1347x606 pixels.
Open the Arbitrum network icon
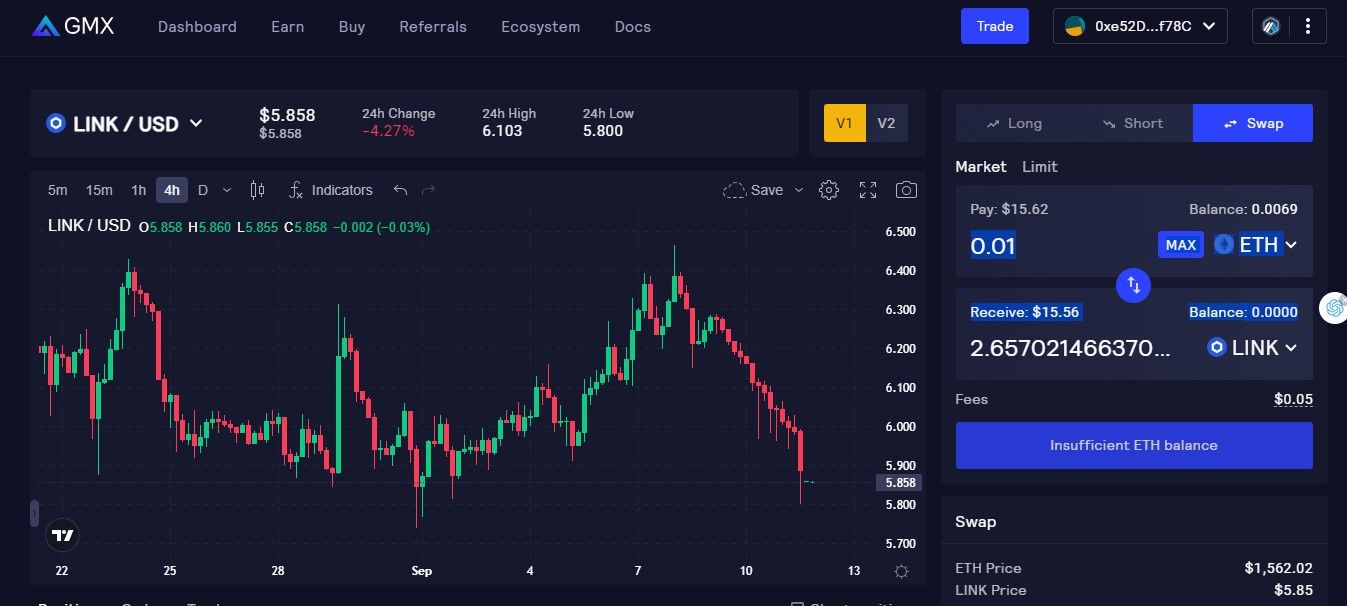[1272, 27]
